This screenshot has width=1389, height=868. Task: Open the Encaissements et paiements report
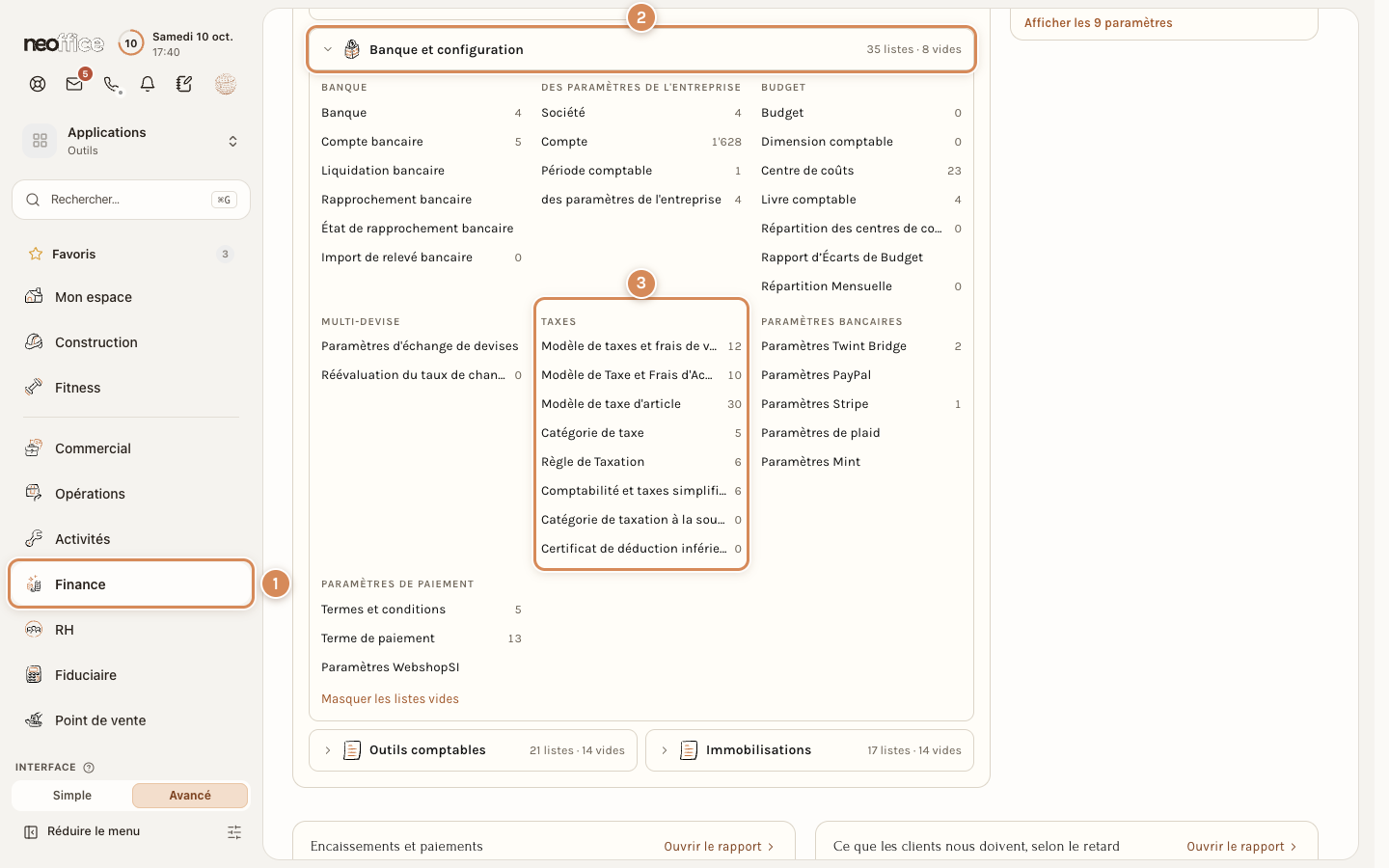(719, 847)
